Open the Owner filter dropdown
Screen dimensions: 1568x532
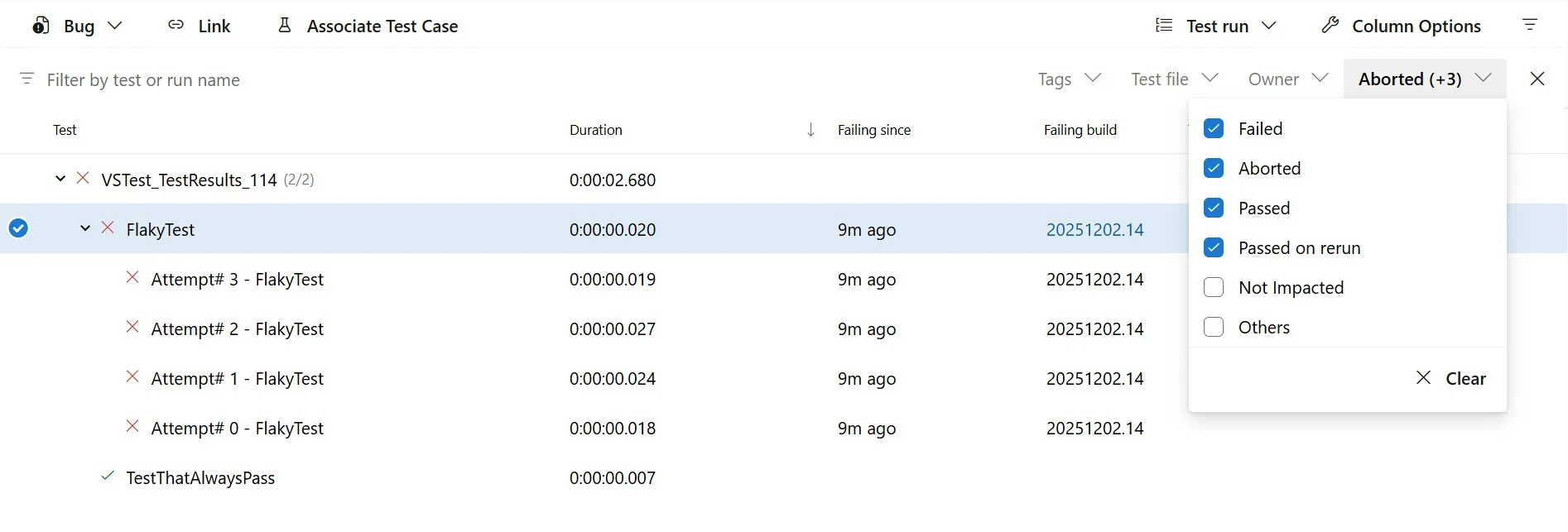point(1287,79)
